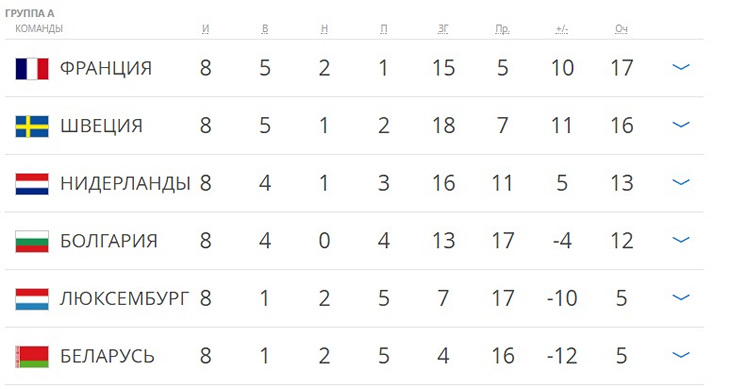The height and width of the screenshot is (389, 730).
Task: Expand the БОЛГАРИЯ row chevron
Action: [681, 240]
